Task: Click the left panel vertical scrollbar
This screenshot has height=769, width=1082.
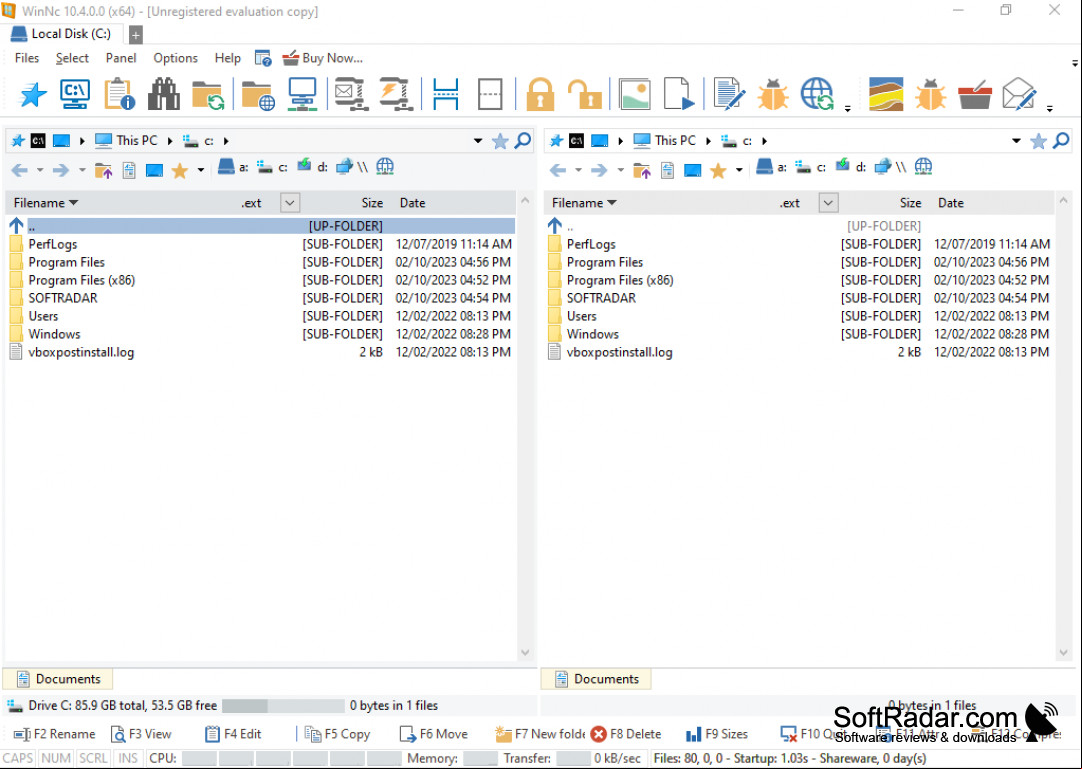Action: pyautogui.click(x=524, y=427)
